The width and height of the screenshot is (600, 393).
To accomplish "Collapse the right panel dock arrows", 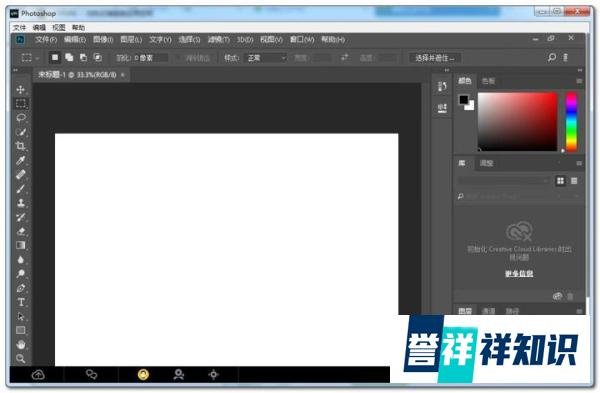I will 580,70.
